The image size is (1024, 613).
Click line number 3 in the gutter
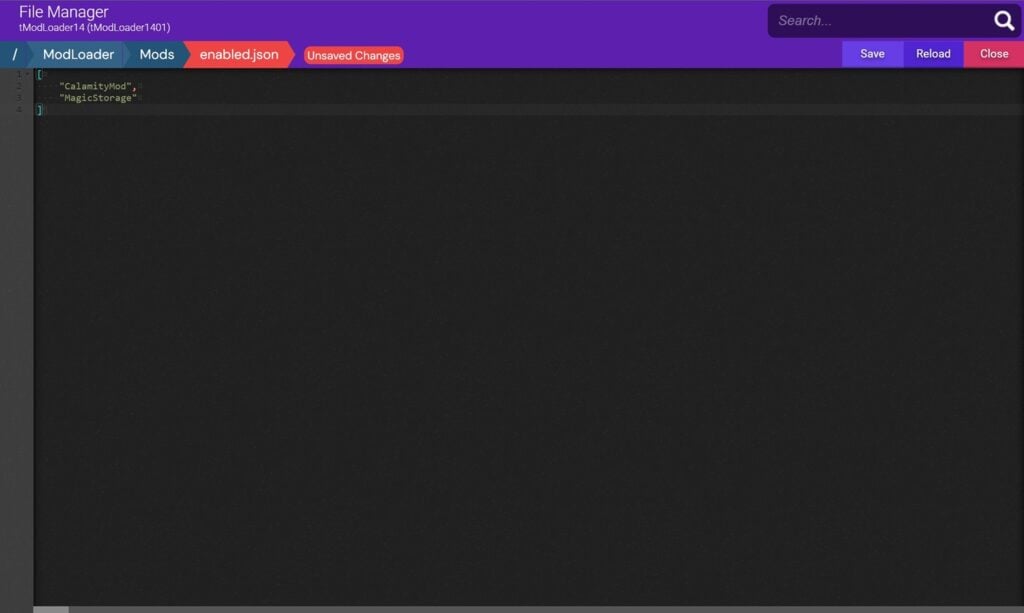click(x=18, y=97)
